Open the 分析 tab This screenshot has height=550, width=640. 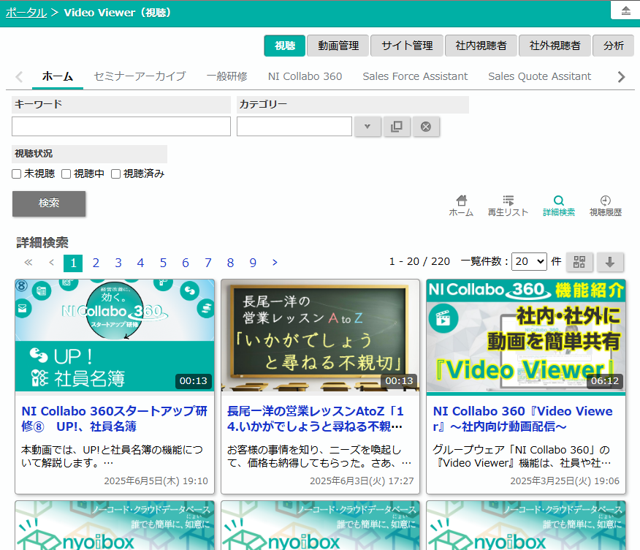coord(613,45)
